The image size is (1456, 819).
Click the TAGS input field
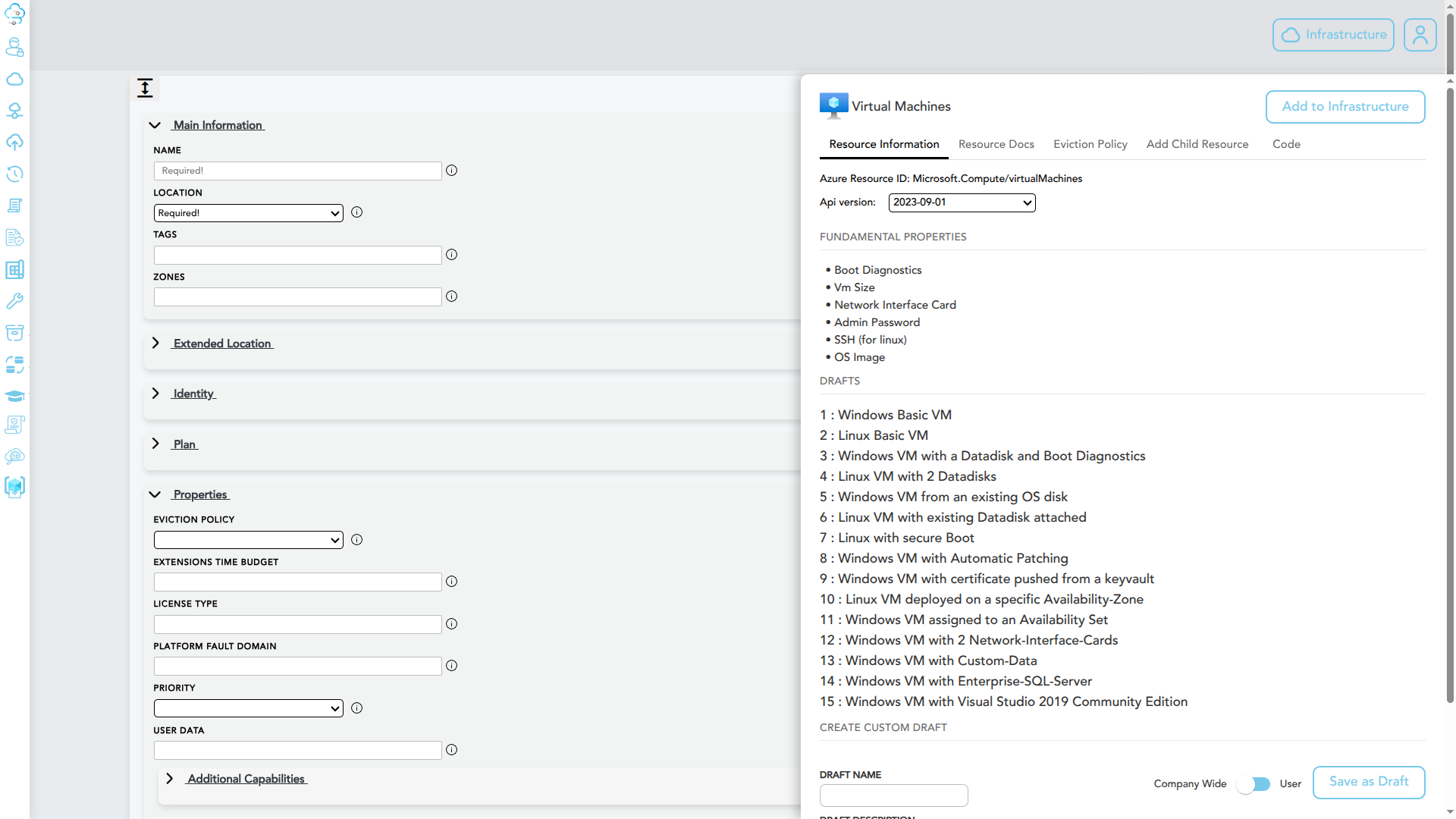pyautogui.click(x=297, y=255)
